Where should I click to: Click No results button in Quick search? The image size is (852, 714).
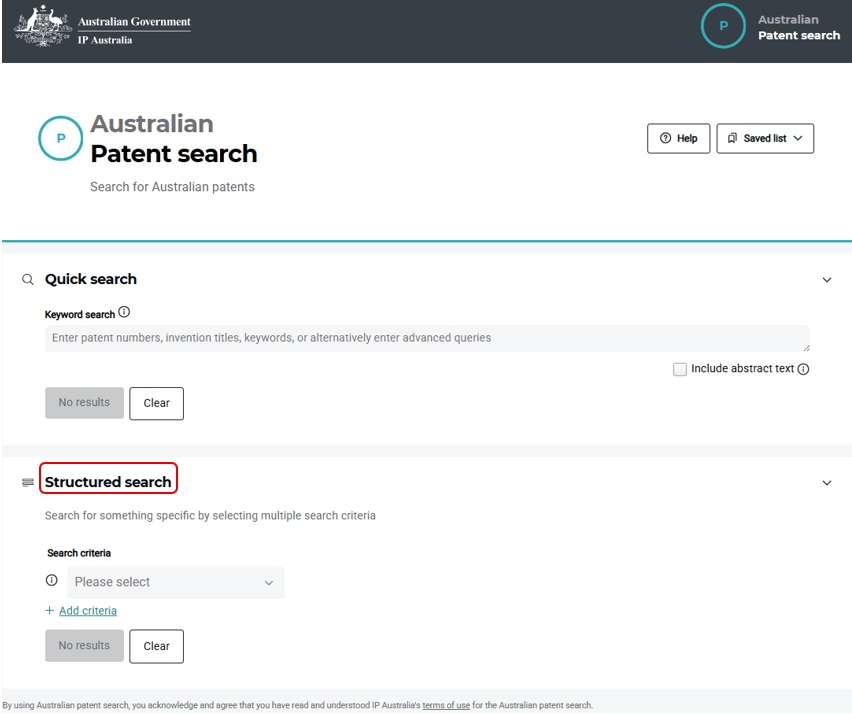pos(84,403)
